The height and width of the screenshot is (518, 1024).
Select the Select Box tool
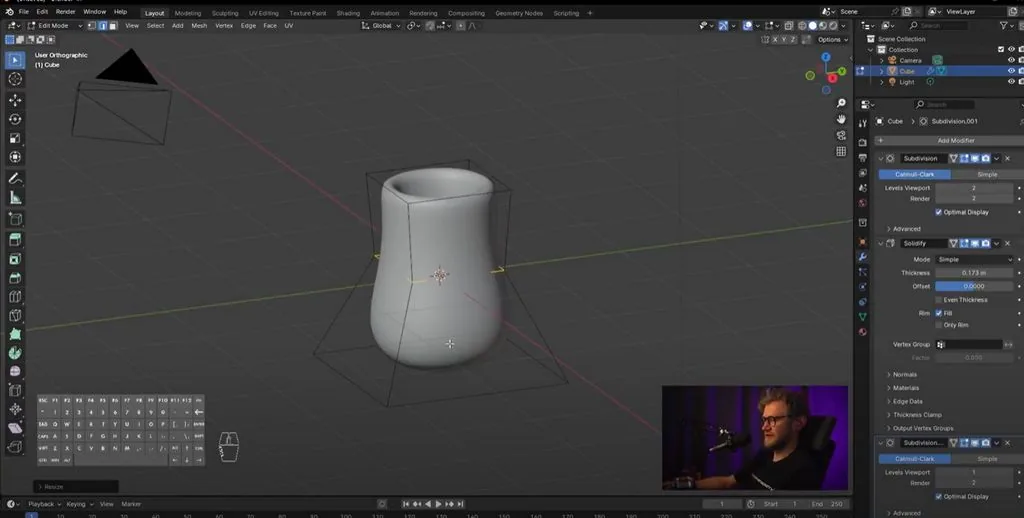click(x=15, y=60)
